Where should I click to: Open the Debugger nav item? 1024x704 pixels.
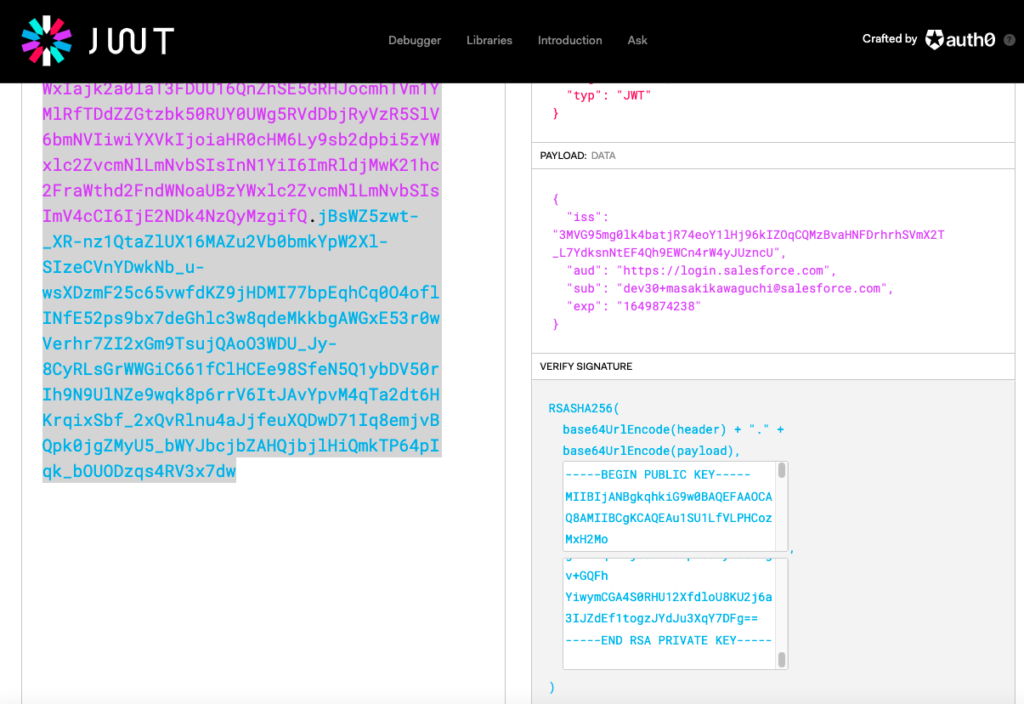pyautogui.click(x=414, y=40)
